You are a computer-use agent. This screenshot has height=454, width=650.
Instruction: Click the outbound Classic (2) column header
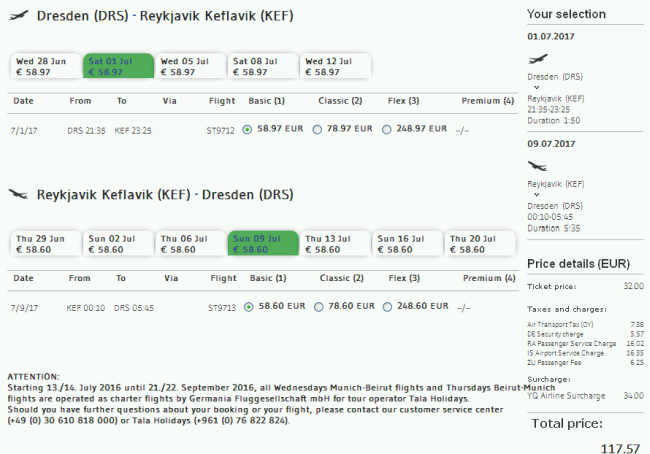coord(340,101)
